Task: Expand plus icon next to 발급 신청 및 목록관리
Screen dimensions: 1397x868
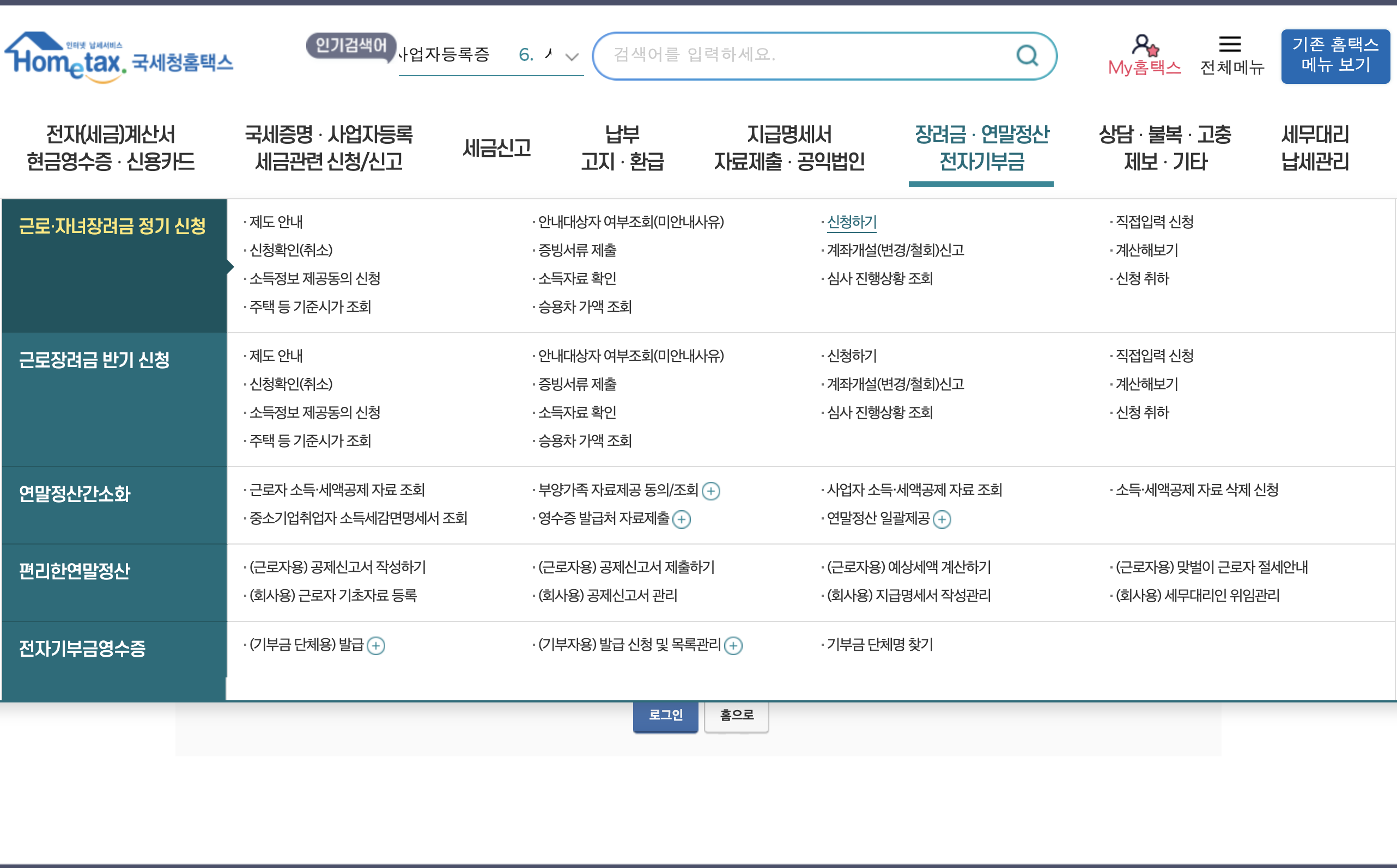Action: tap(733, 646)
